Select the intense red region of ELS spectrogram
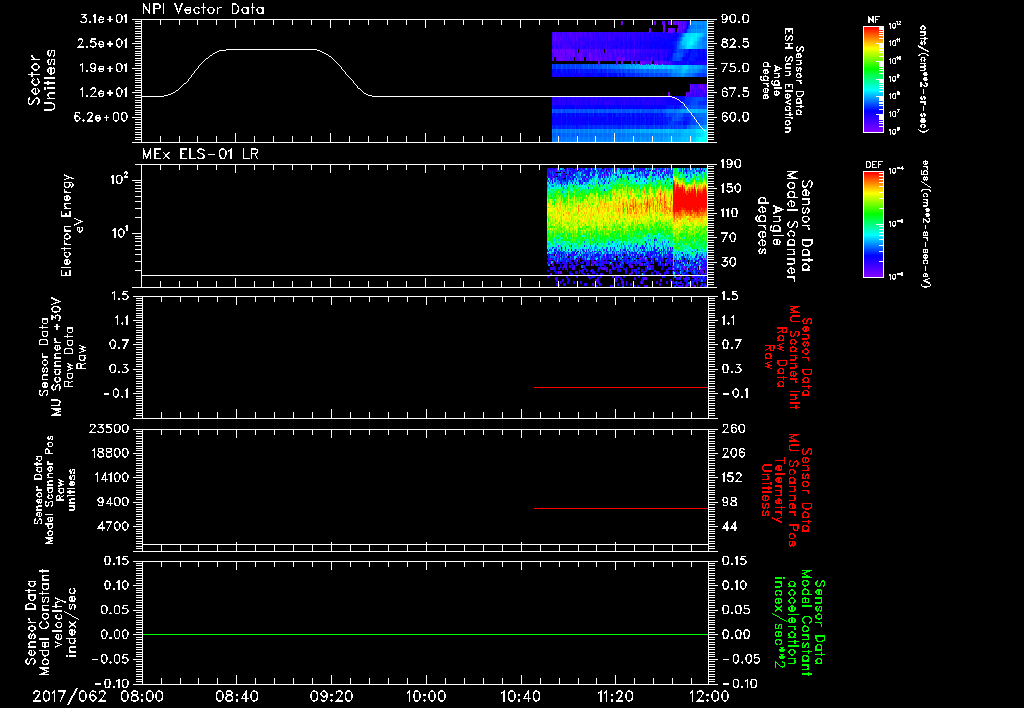This screenshot has width=1024, height=708. (690, 199)
